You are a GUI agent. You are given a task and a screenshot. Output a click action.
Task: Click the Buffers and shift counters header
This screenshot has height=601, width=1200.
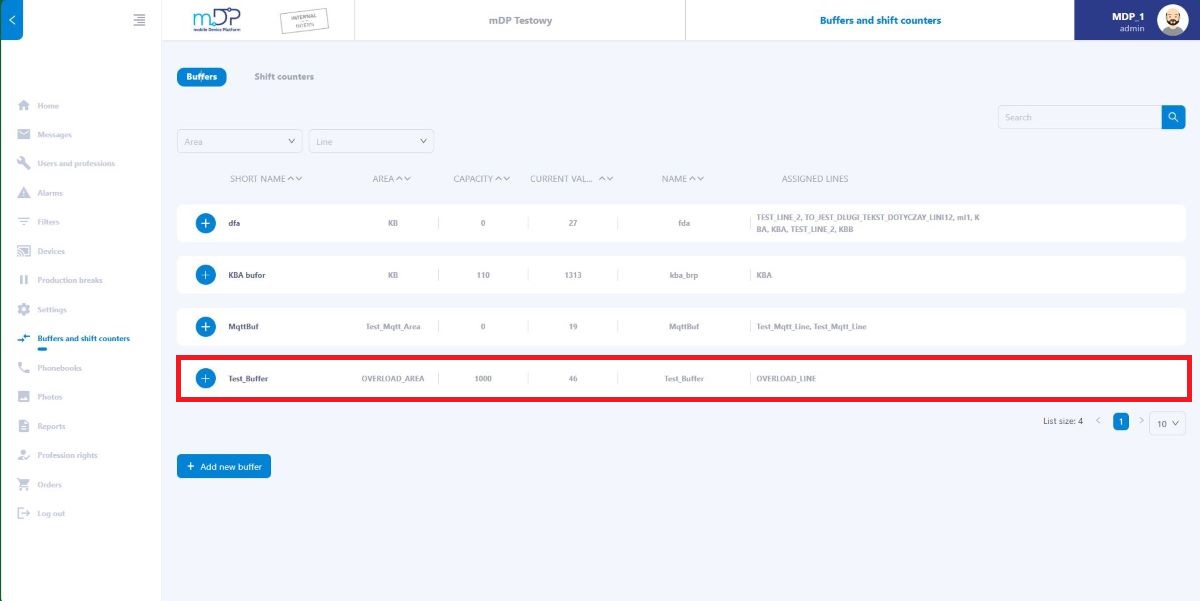[x=880, y=20]
